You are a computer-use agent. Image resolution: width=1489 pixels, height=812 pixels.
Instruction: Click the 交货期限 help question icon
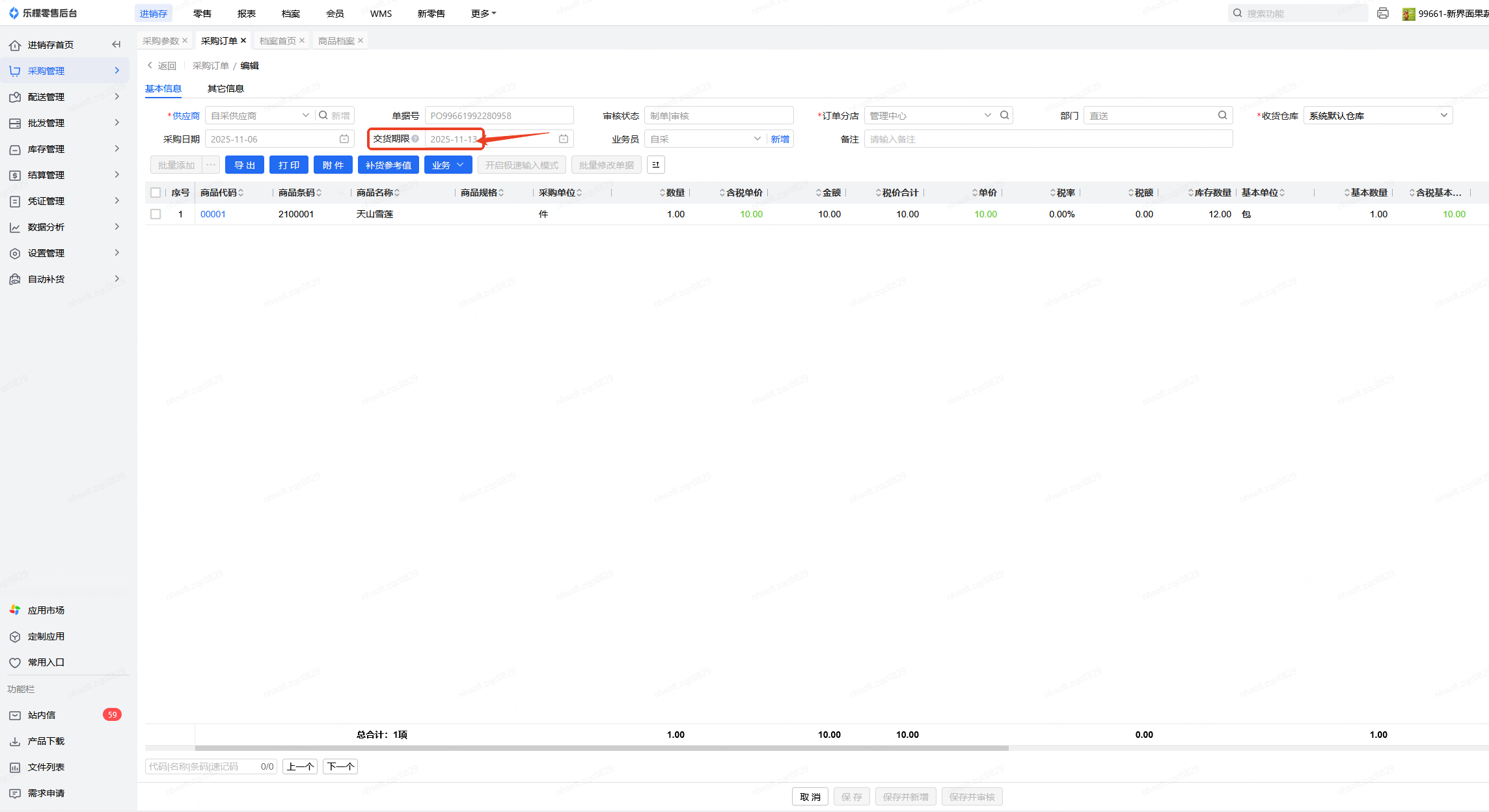tap(415, 139)
